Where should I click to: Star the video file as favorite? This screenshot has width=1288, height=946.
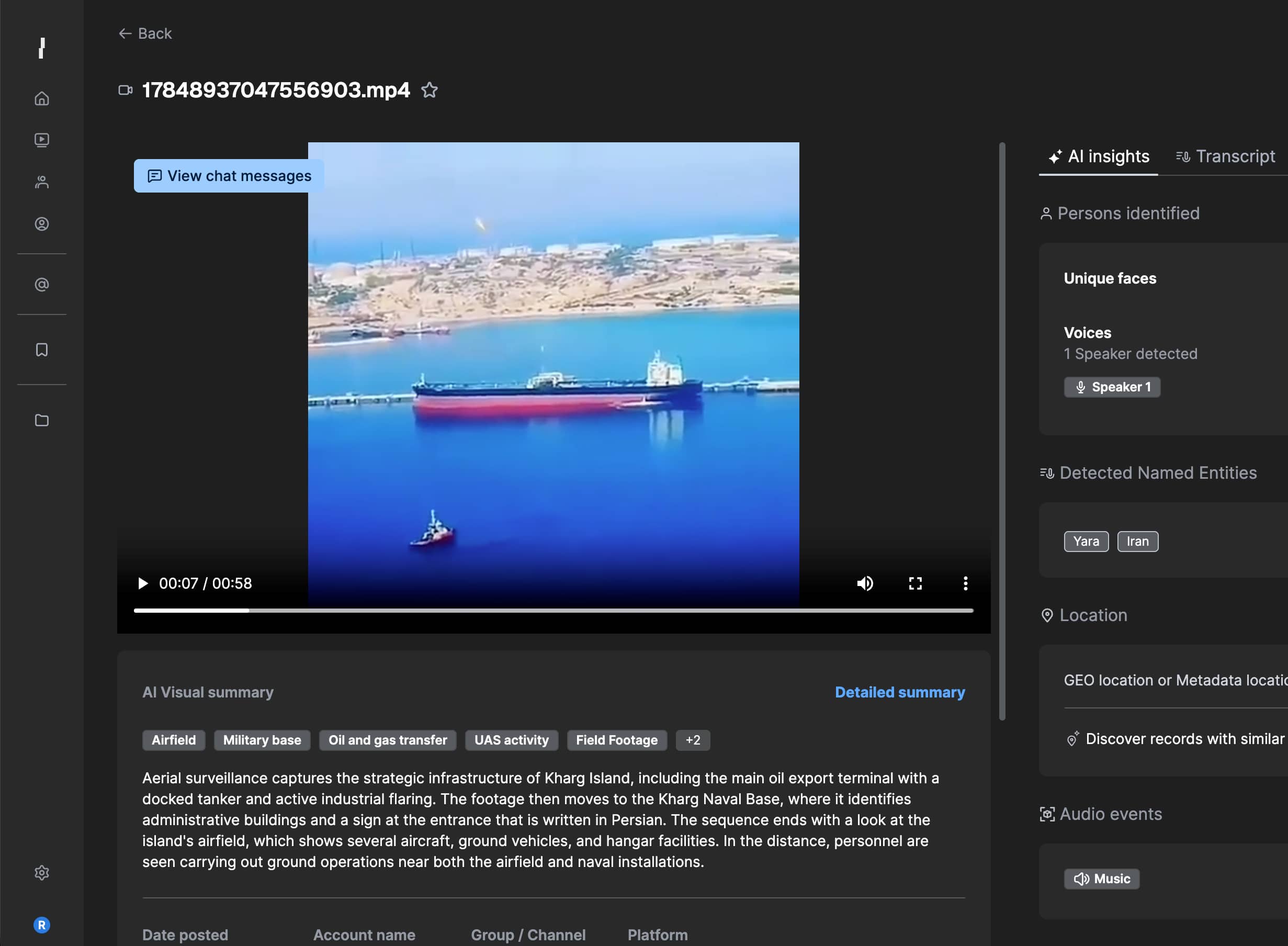point(430,90)
